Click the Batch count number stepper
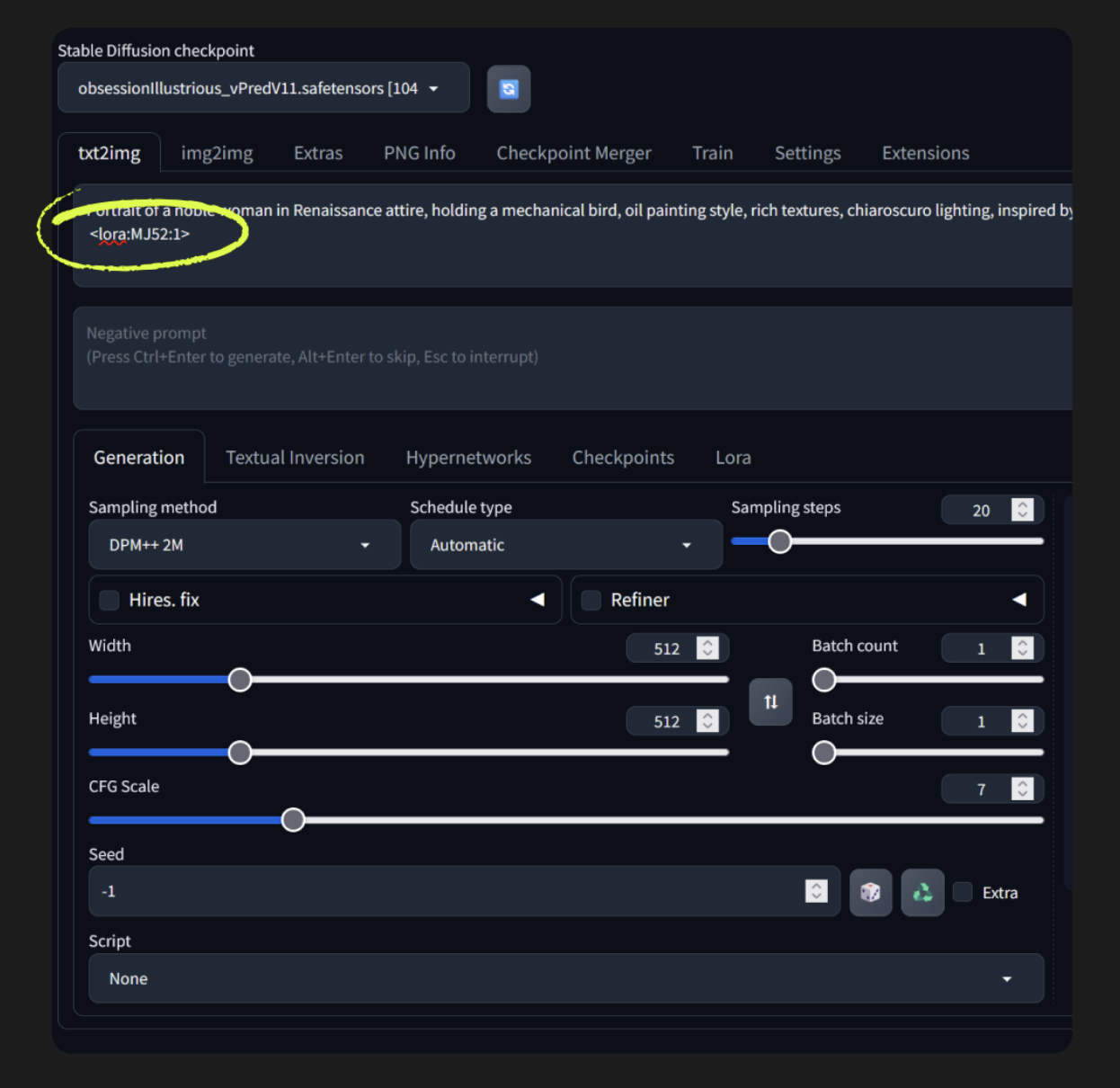This screenshot has height=1088, width=1120. [x=1022, y=648]
